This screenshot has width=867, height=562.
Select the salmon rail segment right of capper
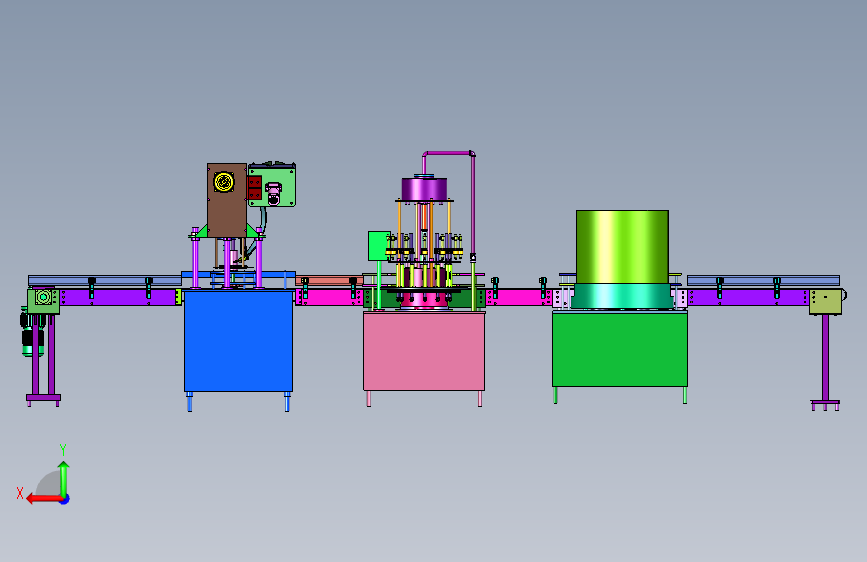coord(329,280)
